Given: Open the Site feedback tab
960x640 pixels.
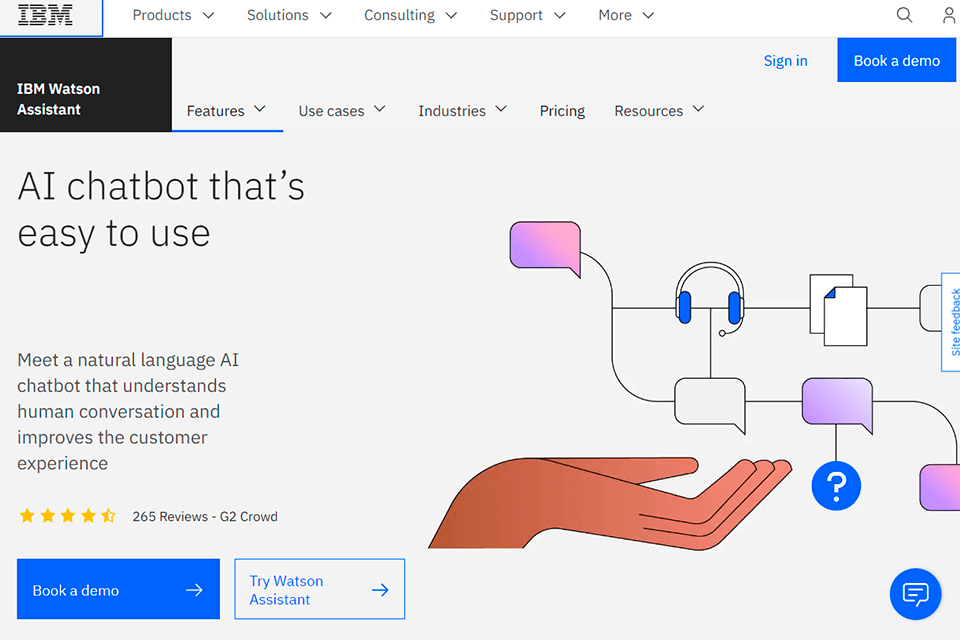Looking at the screenshot, I should pyautogui.click(x=951, y=322).
